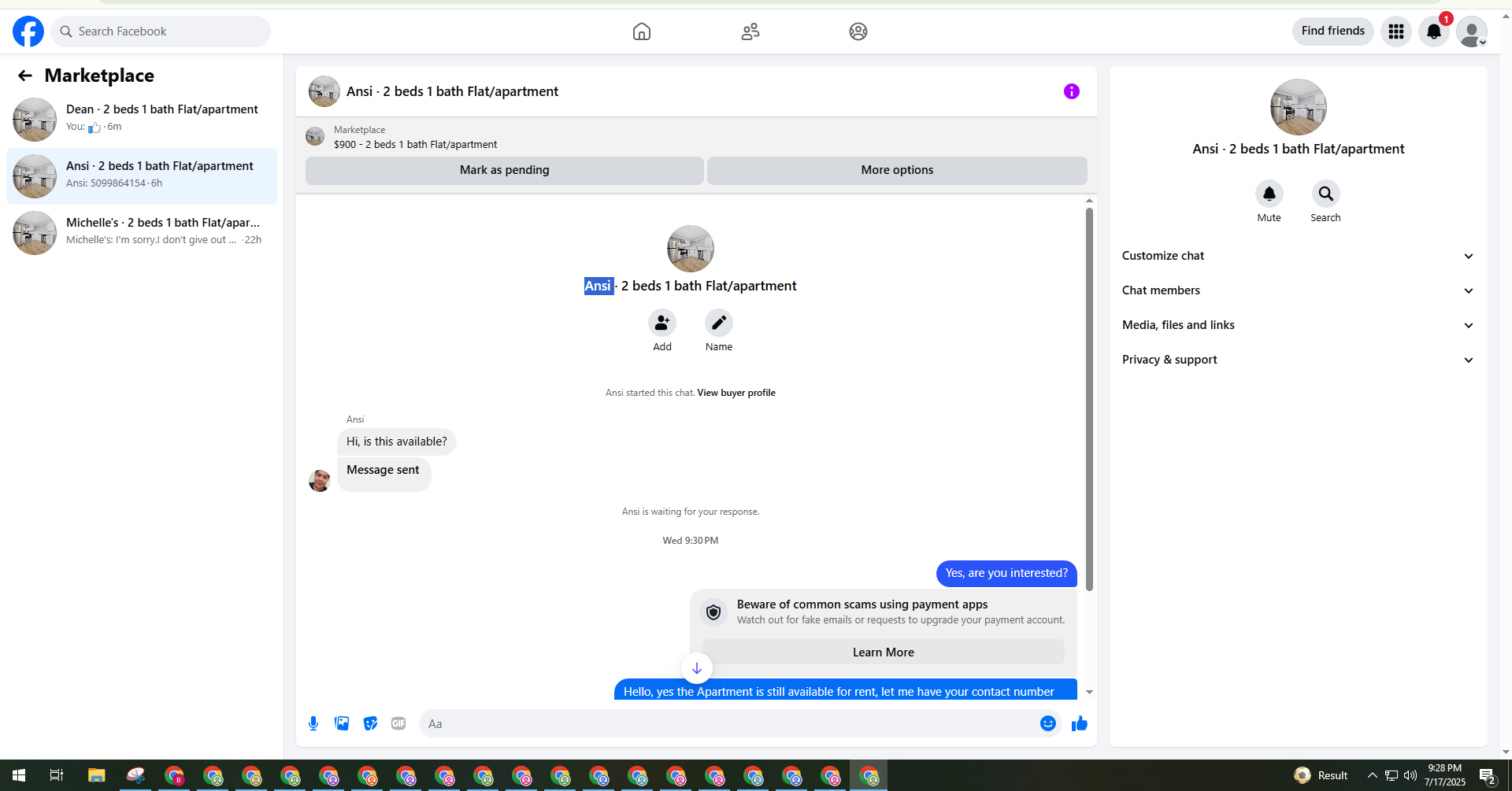Go to the Home feed icon
The image size is (1512, 791).
pyautogui.click(x=642, y=31)
